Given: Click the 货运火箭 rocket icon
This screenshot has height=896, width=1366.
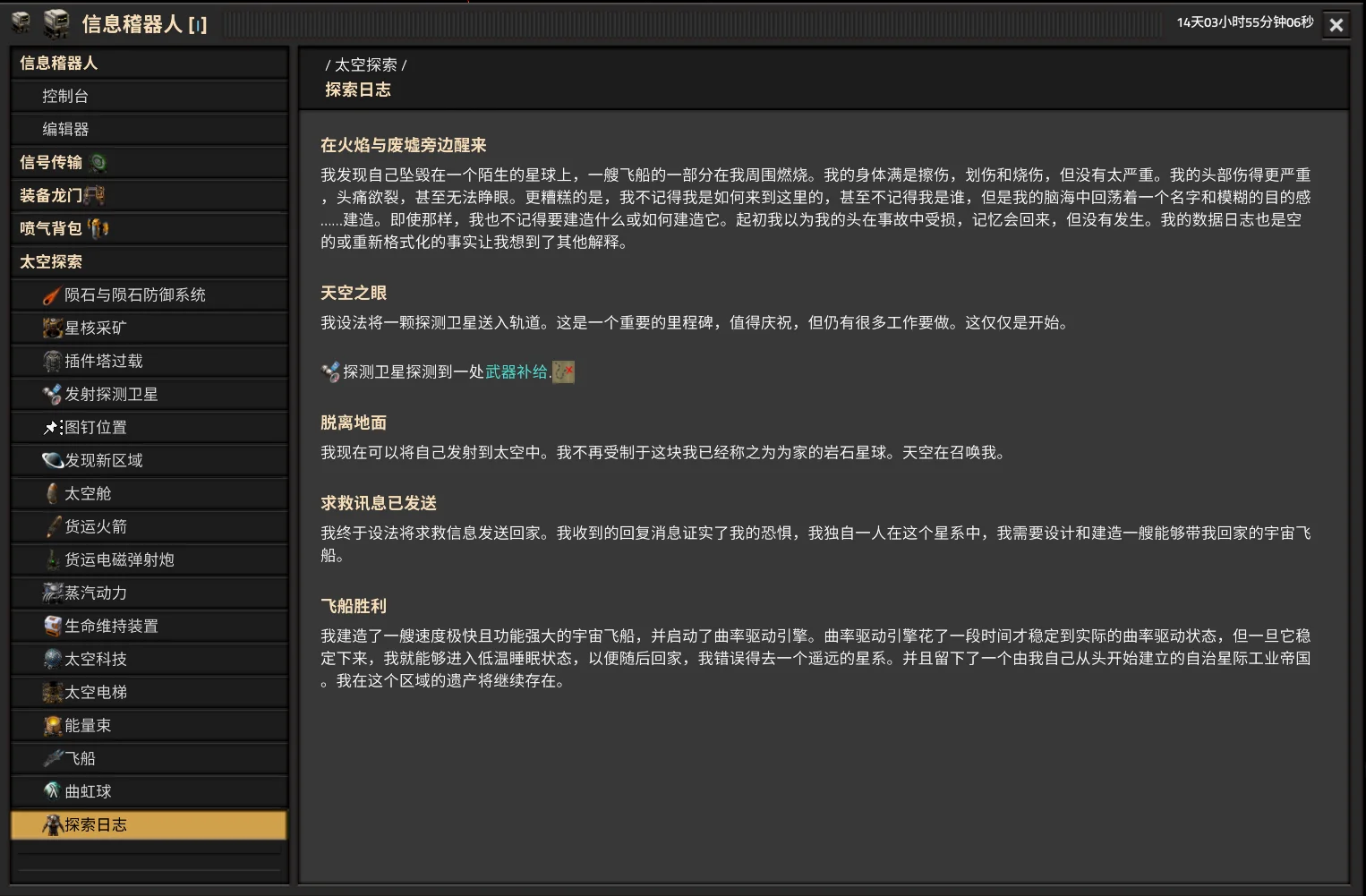Looking at the screenshot, I should click(x=53, y=527).
